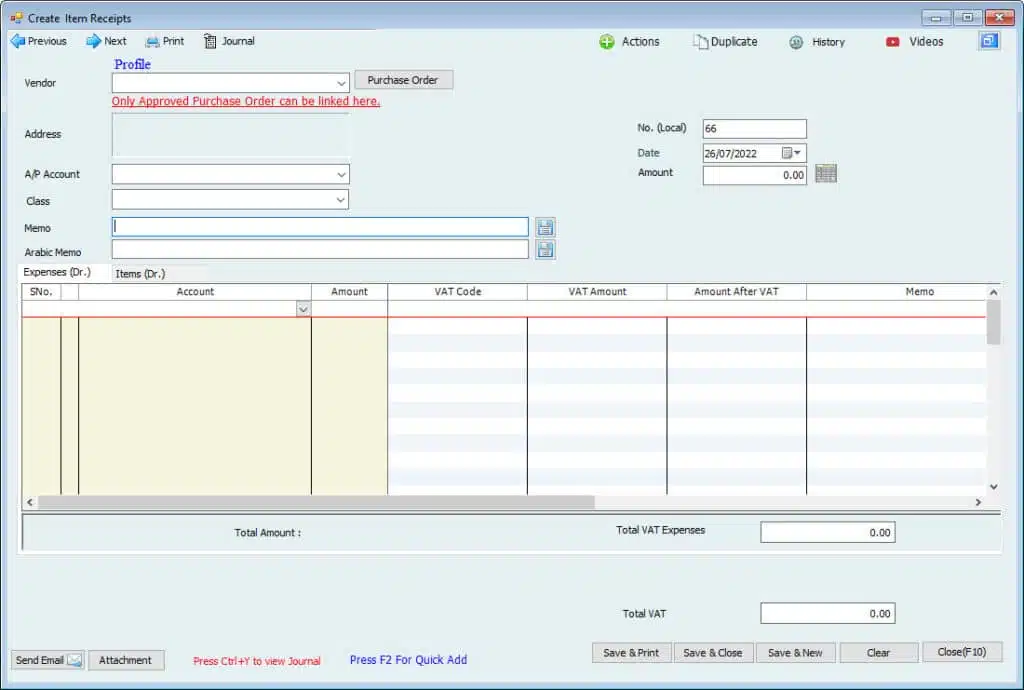The width and height of the screenshot is (1024, 690).
Task: Click the Print printer icon in toolbar
Action: (152, 41)
